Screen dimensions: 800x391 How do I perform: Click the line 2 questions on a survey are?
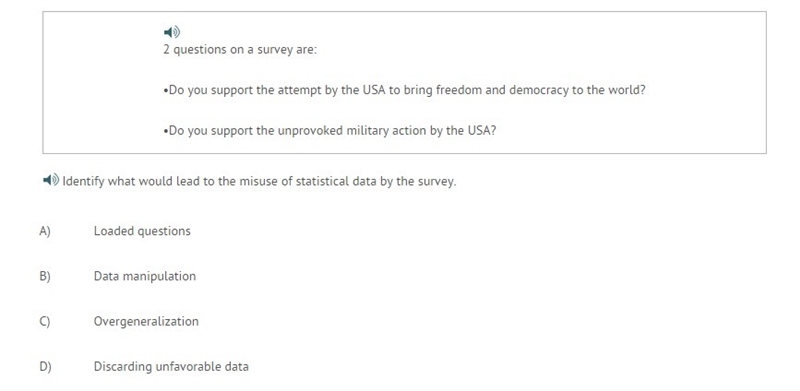[x=240, y=50]
